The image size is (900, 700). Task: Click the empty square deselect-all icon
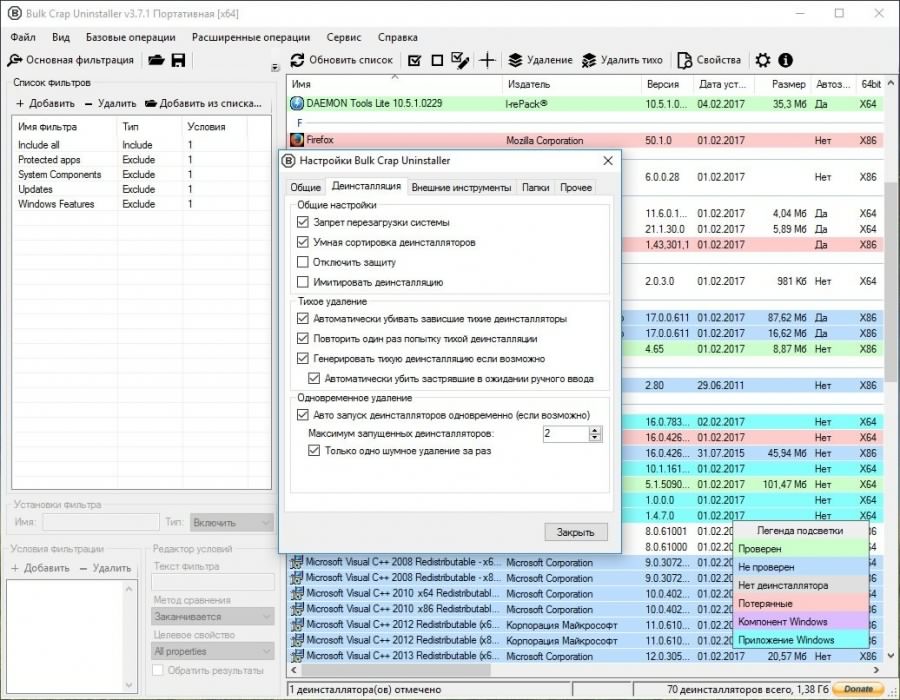pos(437,60)
